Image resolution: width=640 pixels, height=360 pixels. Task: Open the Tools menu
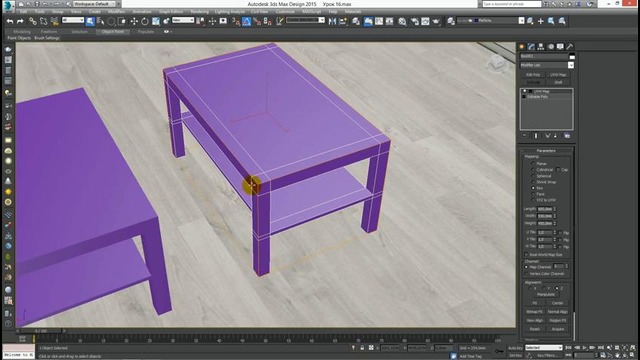[x=40, y=12]
